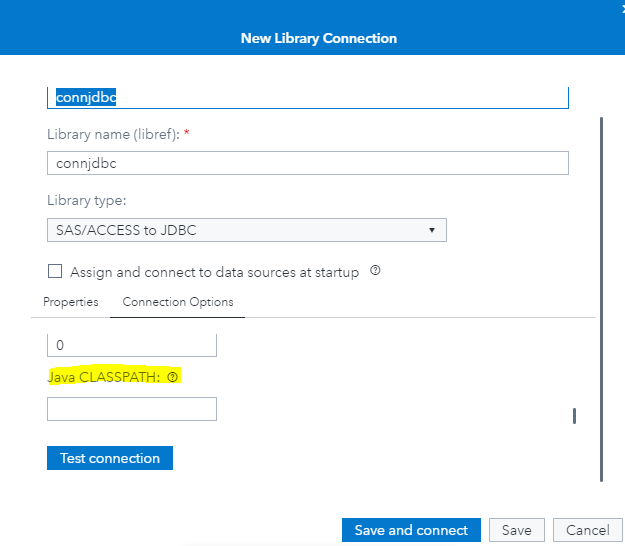Select the Connection Options tab
Image resolution: width=625 pixels, height=546 pixels.
coord(178,302)
